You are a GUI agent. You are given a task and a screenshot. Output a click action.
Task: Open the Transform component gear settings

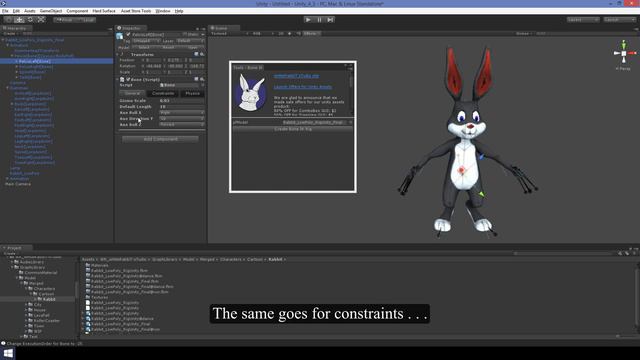pyautogui.click(x=202, y=54)
